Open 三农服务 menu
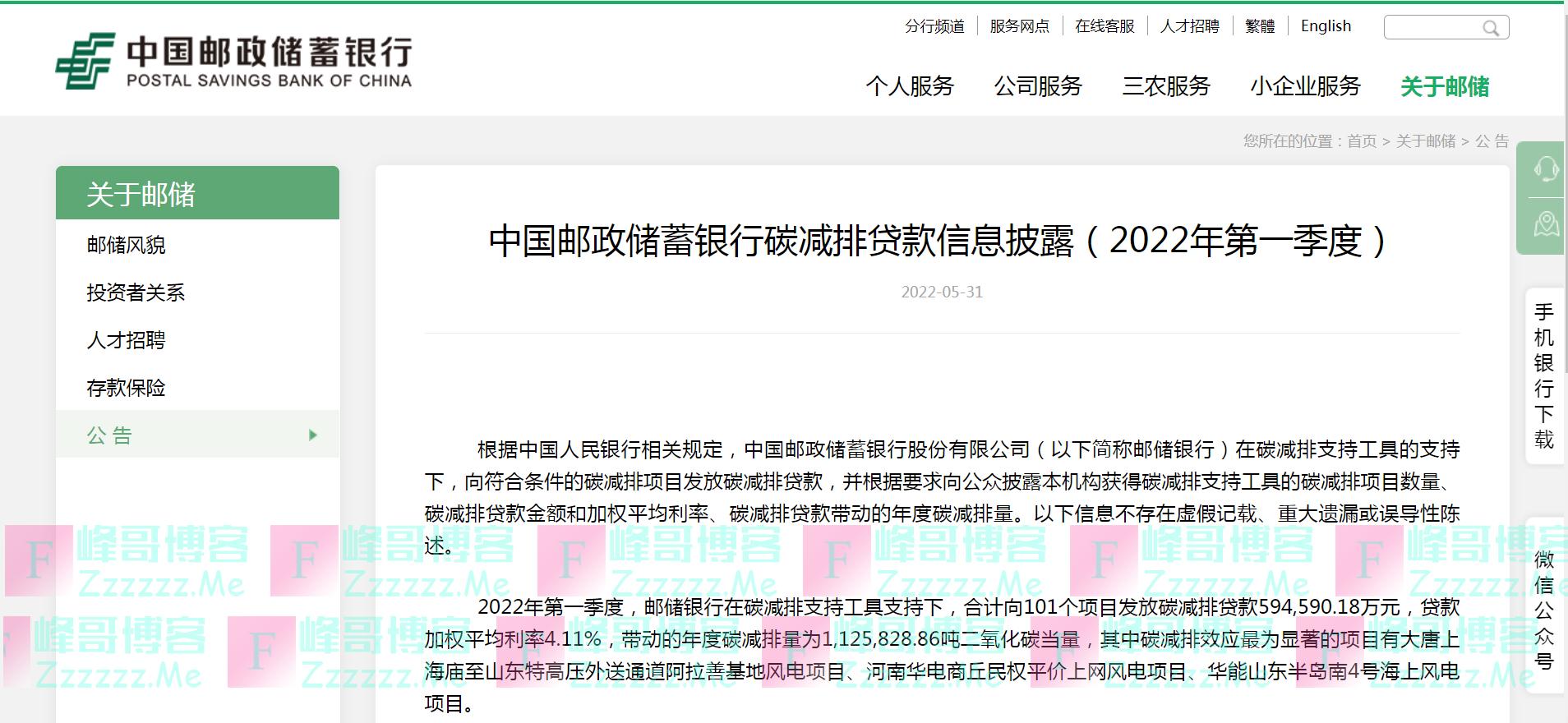 coord(1166,86)
